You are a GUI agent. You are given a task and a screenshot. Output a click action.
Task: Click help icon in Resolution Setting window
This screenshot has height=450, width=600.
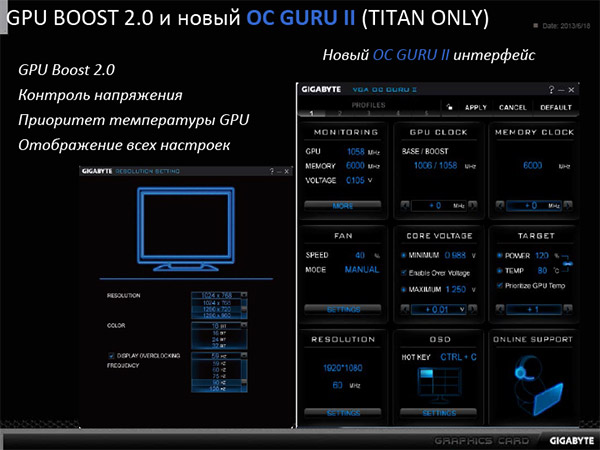pos(272,171)
